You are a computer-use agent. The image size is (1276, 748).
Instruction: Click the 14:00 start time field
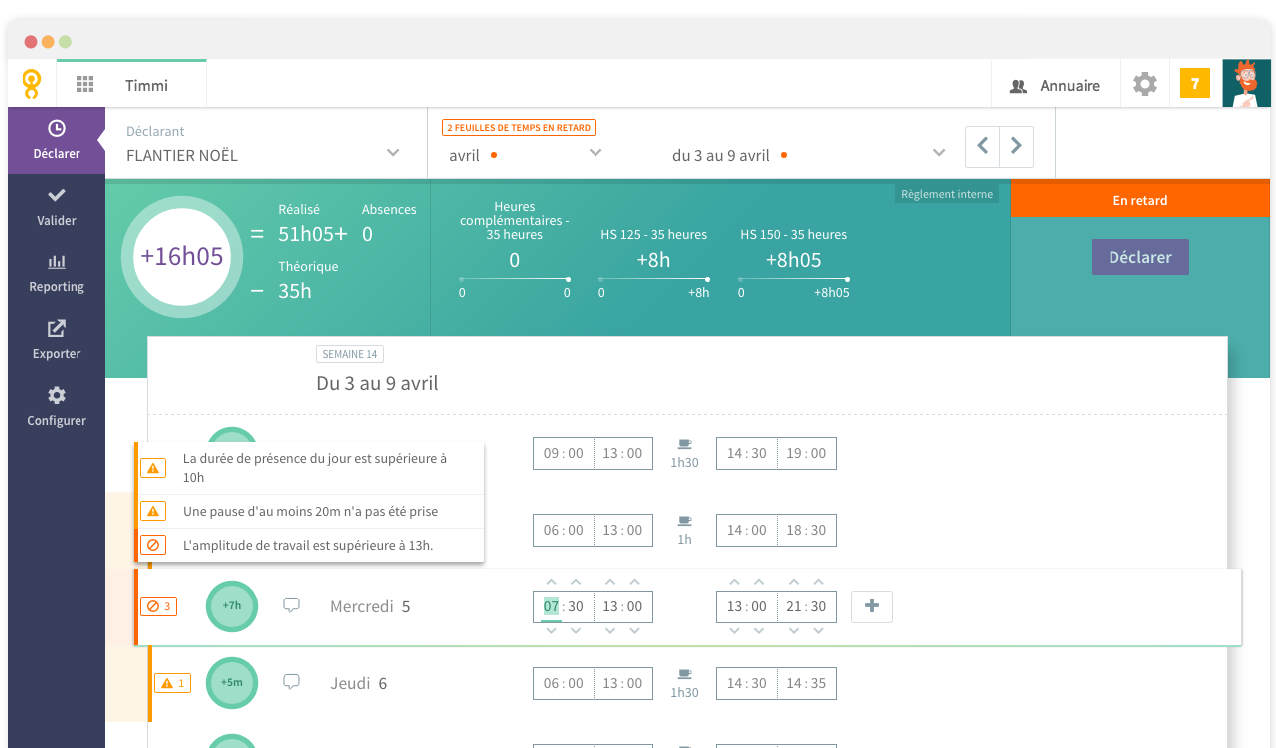pos(747,530)
